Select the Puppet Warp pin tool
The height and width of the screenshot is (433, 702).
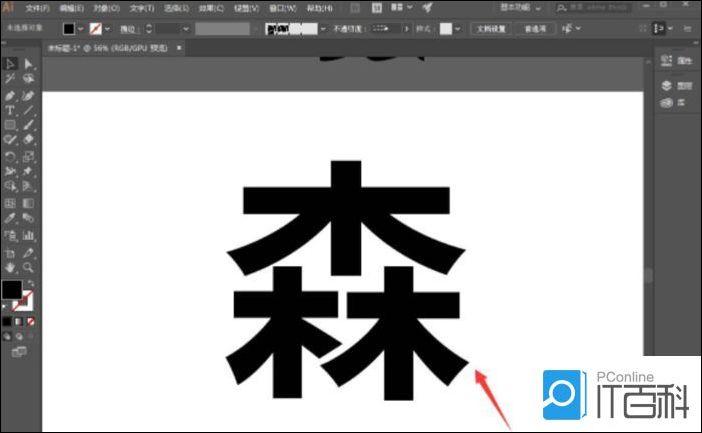pos(28,171)
